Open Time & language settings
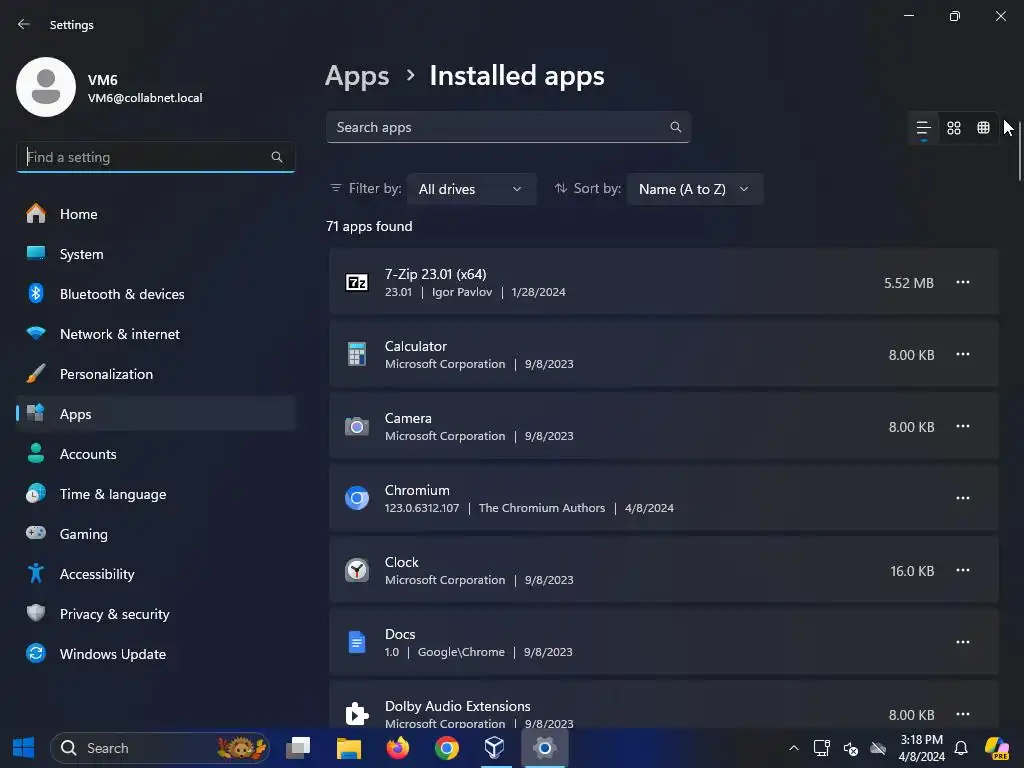The height and width of the screenshot is (768, 1024). [156, 494]
